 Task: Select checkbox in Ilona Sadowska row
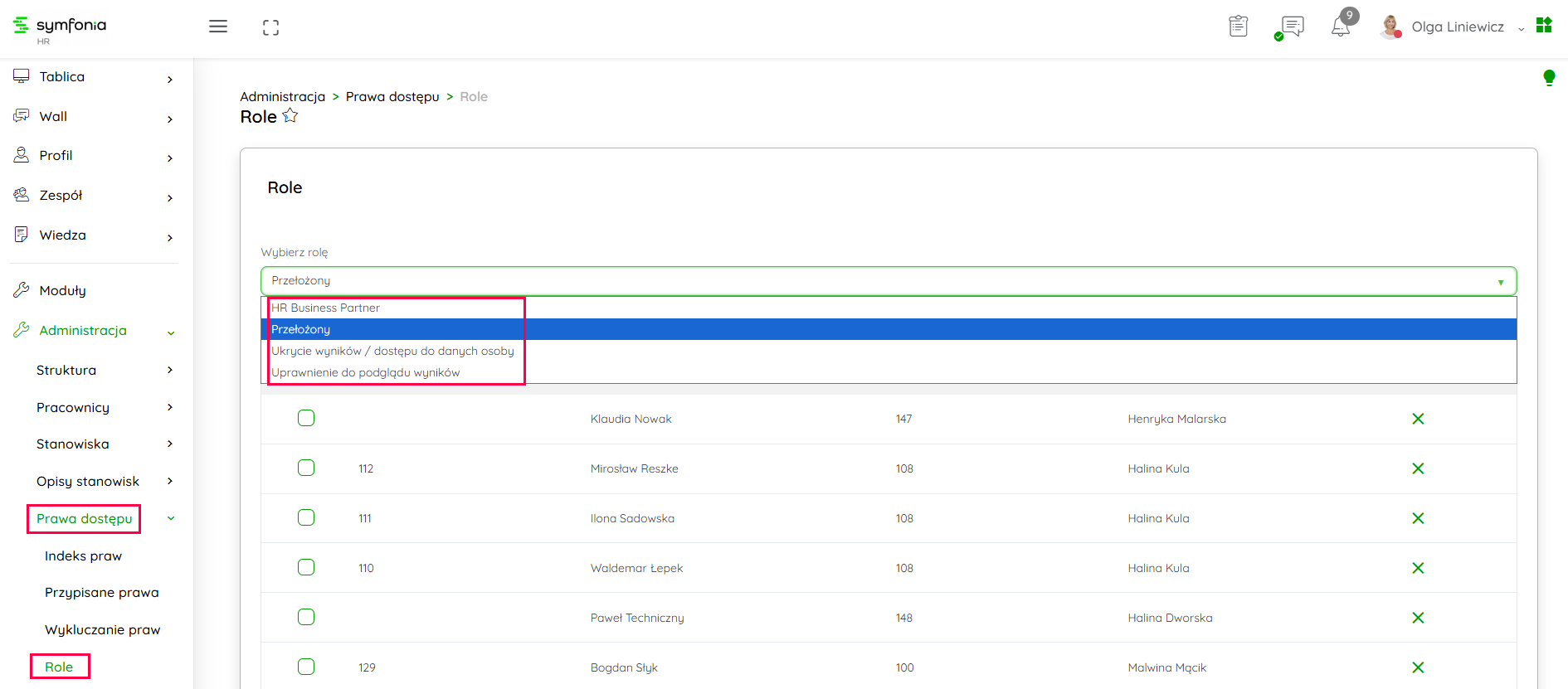tap(306, 517)
